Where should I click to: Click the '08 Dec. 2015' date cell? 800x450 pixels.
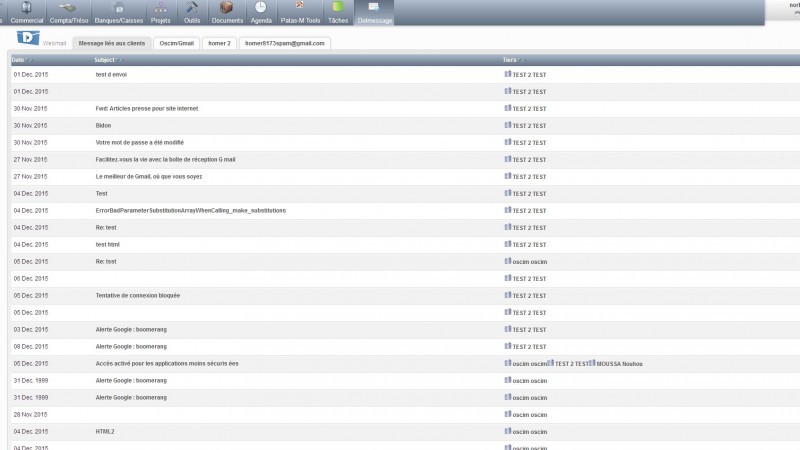31,346
